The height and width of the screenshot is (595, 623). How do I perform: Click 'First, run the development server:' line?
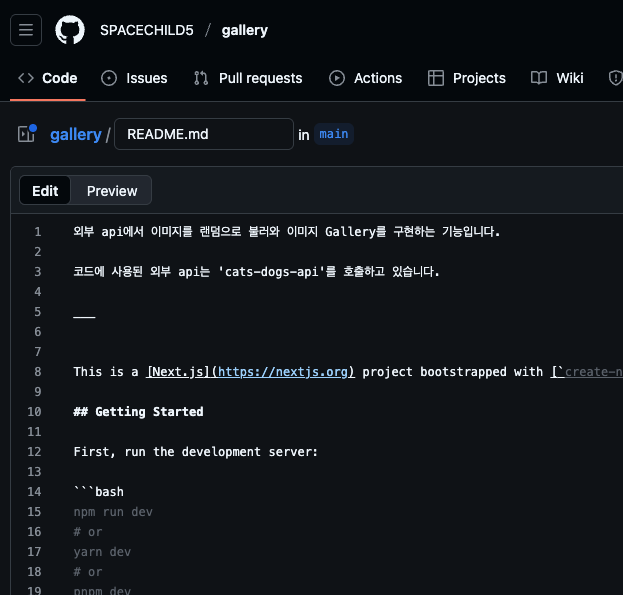coord(195,452)
